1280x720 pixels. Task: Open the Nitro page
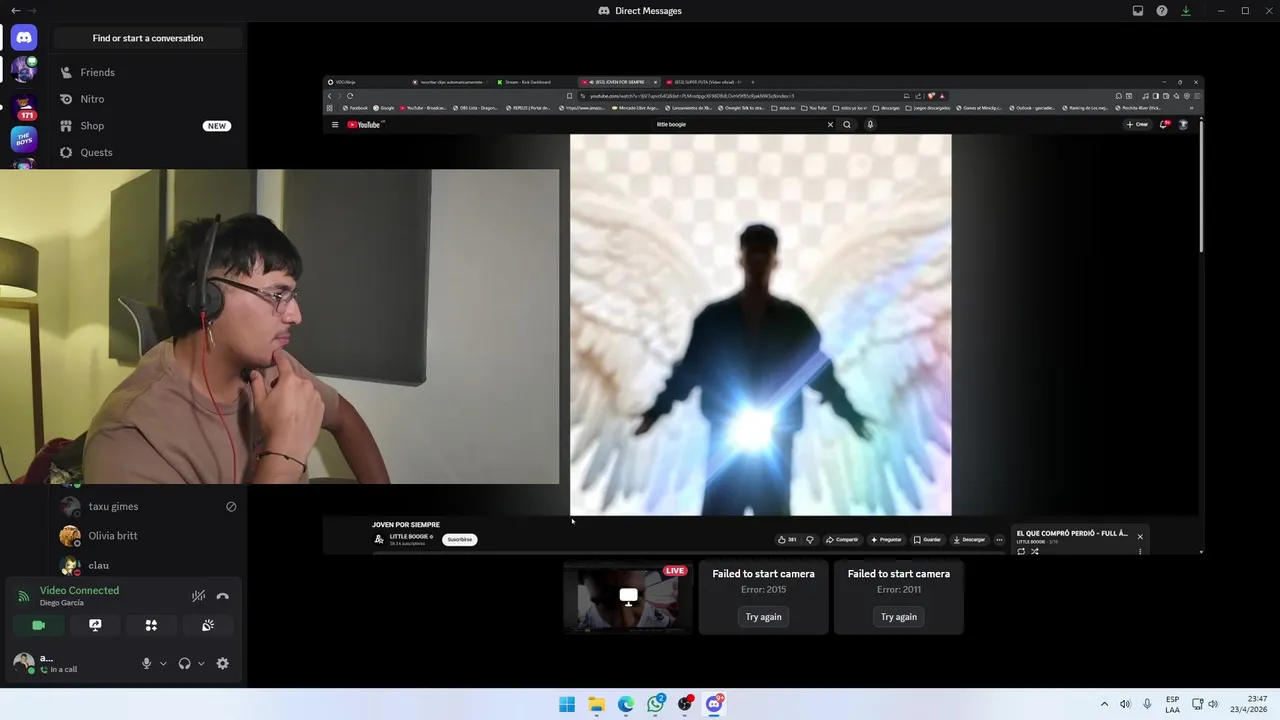148,99
